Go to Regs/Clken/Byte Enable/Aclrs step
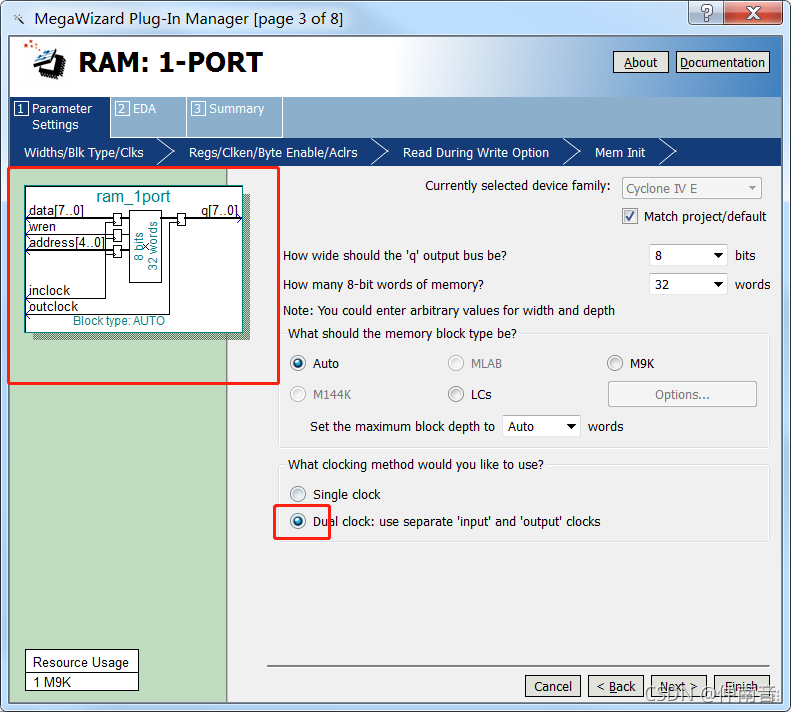This screenshot has width=791, height=712. [x=273, y=152]
